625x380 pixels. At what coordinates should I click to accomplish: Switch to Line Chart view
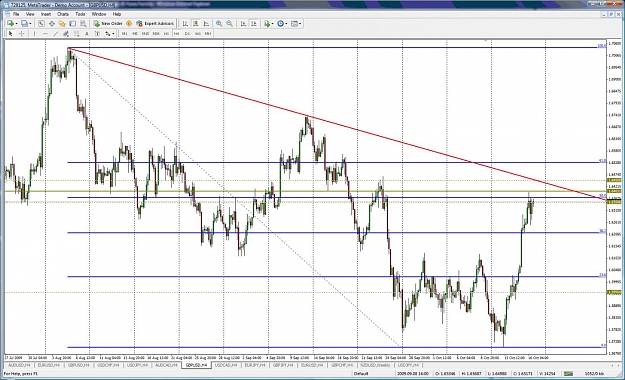point(206,24)
